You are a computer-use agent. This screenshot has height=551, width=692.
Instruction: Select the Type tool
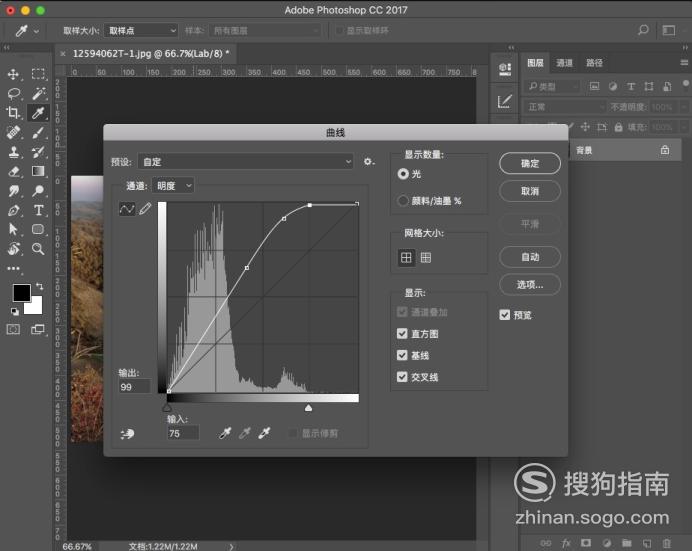tap(38, 210)
